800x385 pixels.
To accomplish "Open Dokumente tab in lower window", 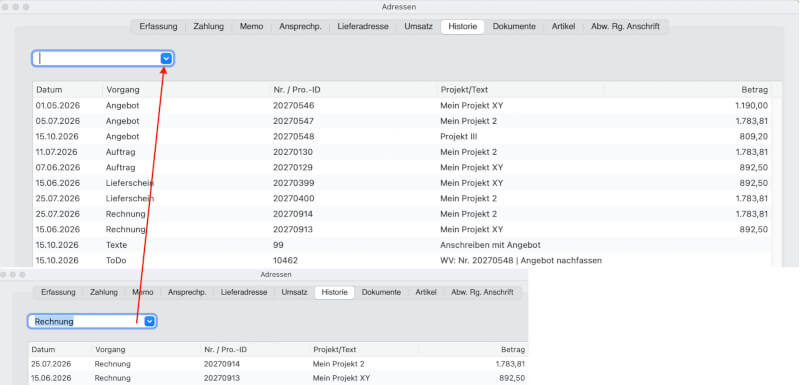I will tap(381, 293).
